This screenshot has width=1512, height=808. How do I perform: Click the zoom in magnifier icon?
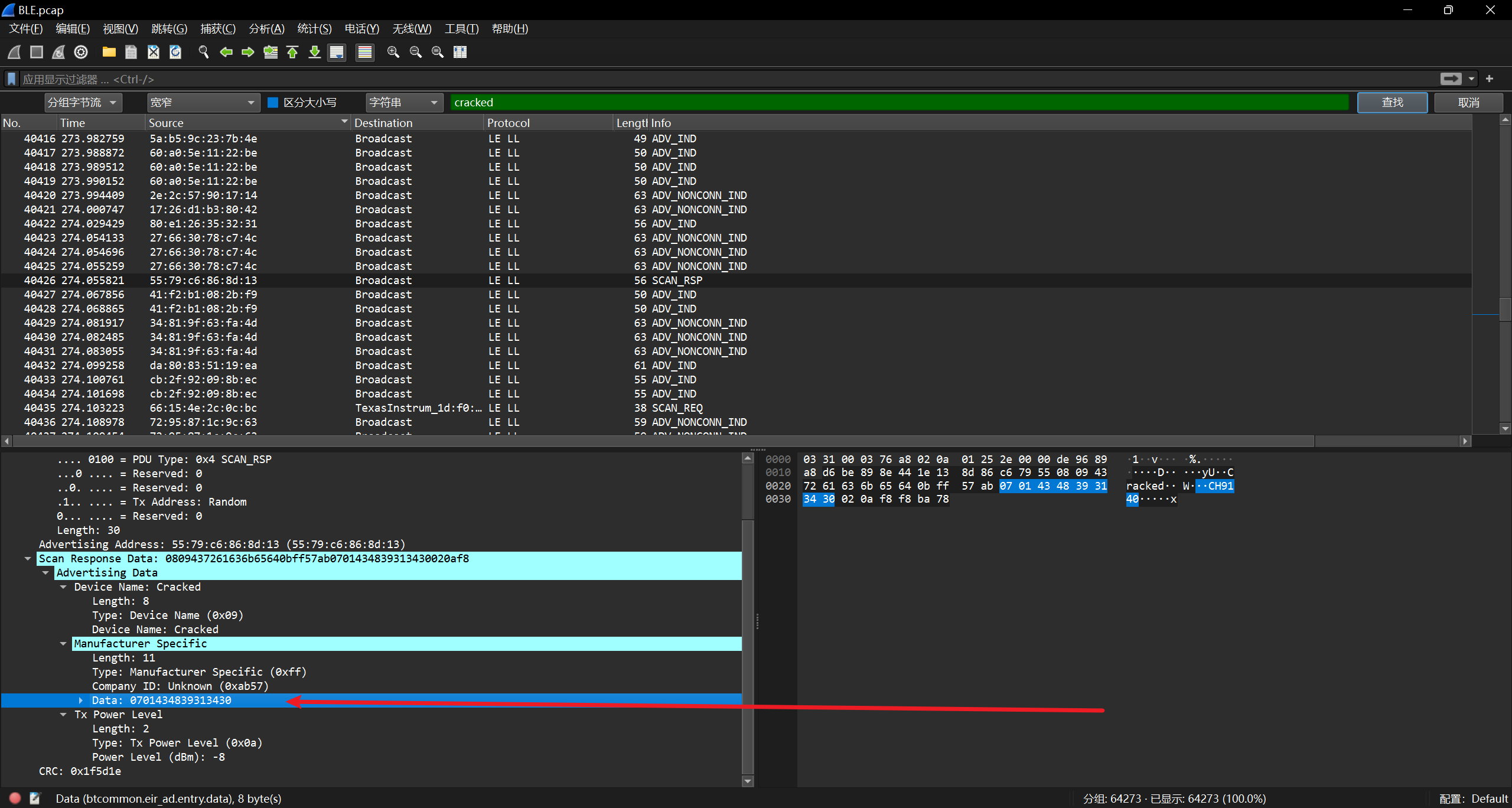[x=393, y=52]
